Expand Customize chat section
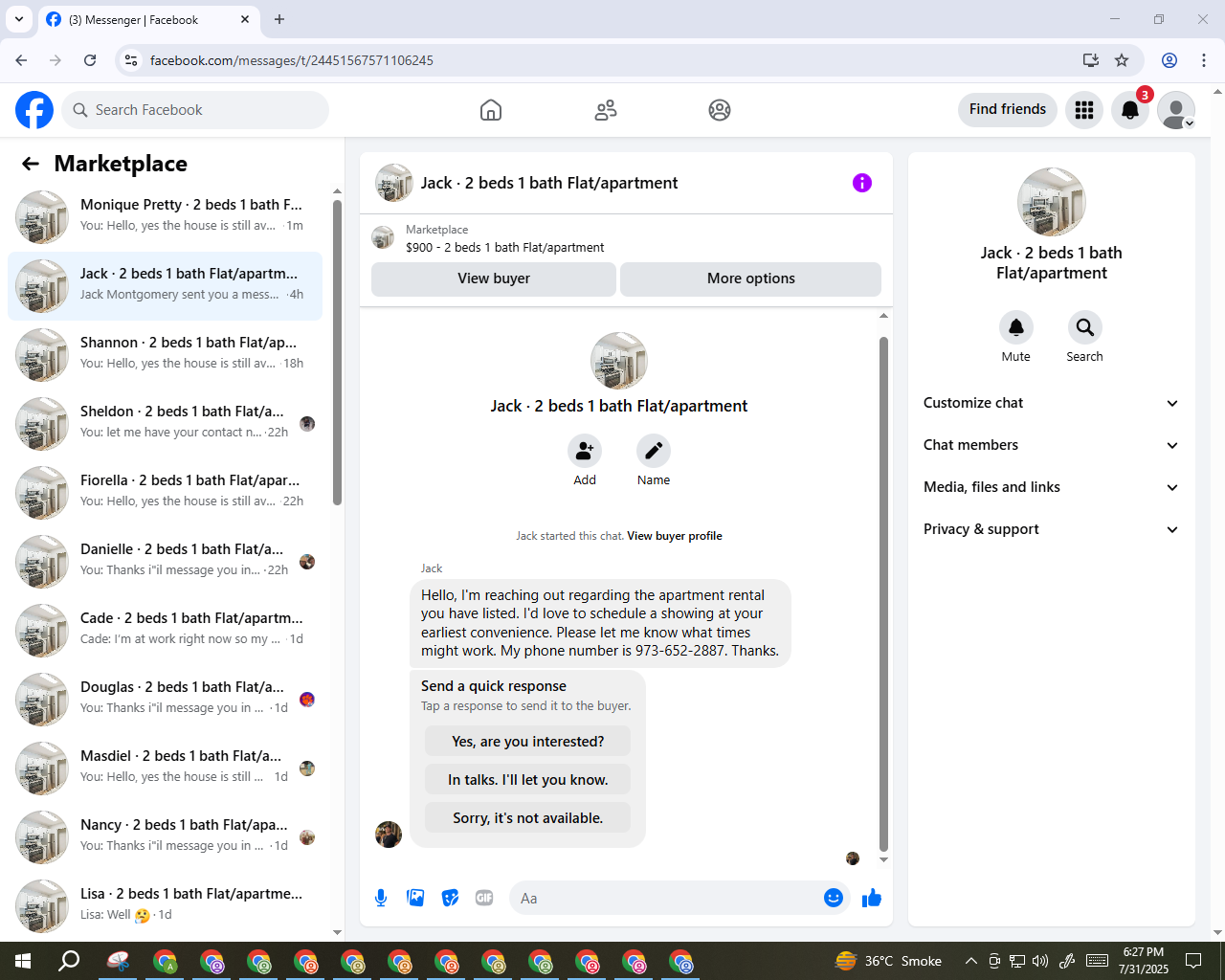 pyautogui.click(x=1052, y=403)
